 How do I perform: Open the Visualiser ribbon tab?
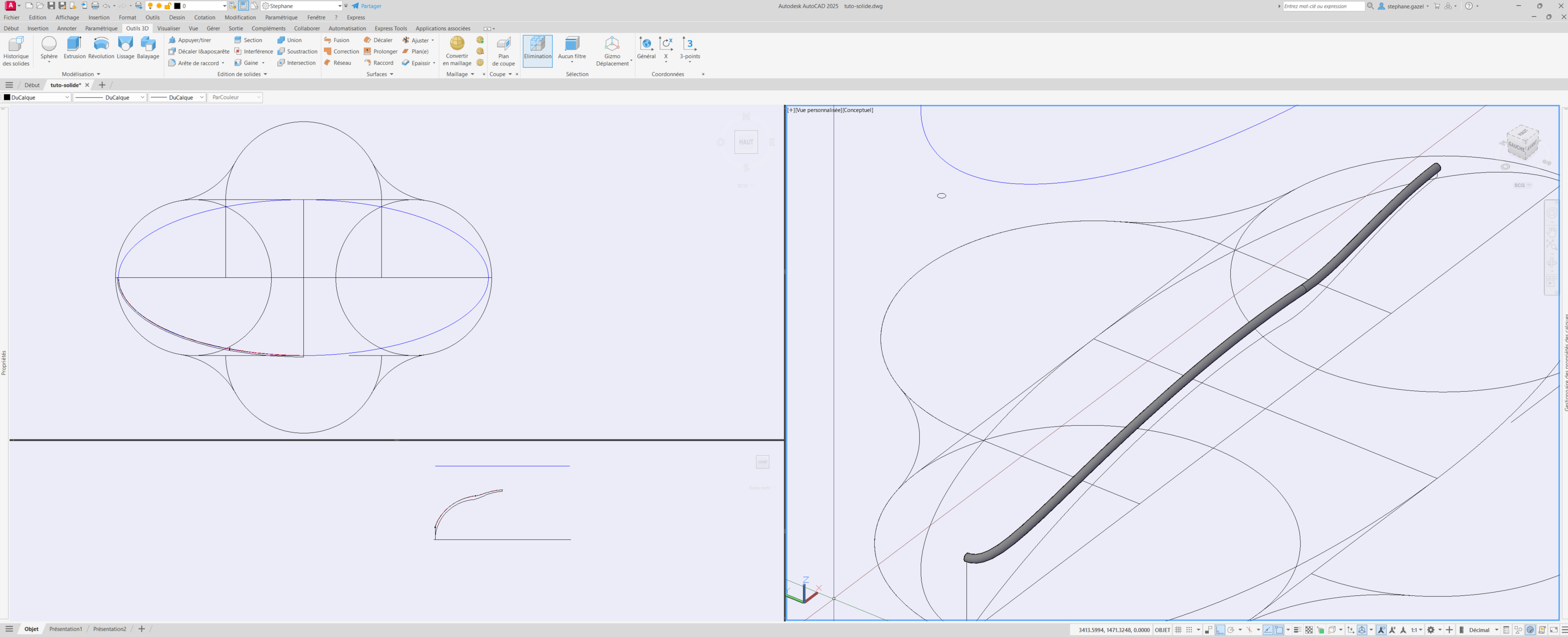[x=169, y=28]
